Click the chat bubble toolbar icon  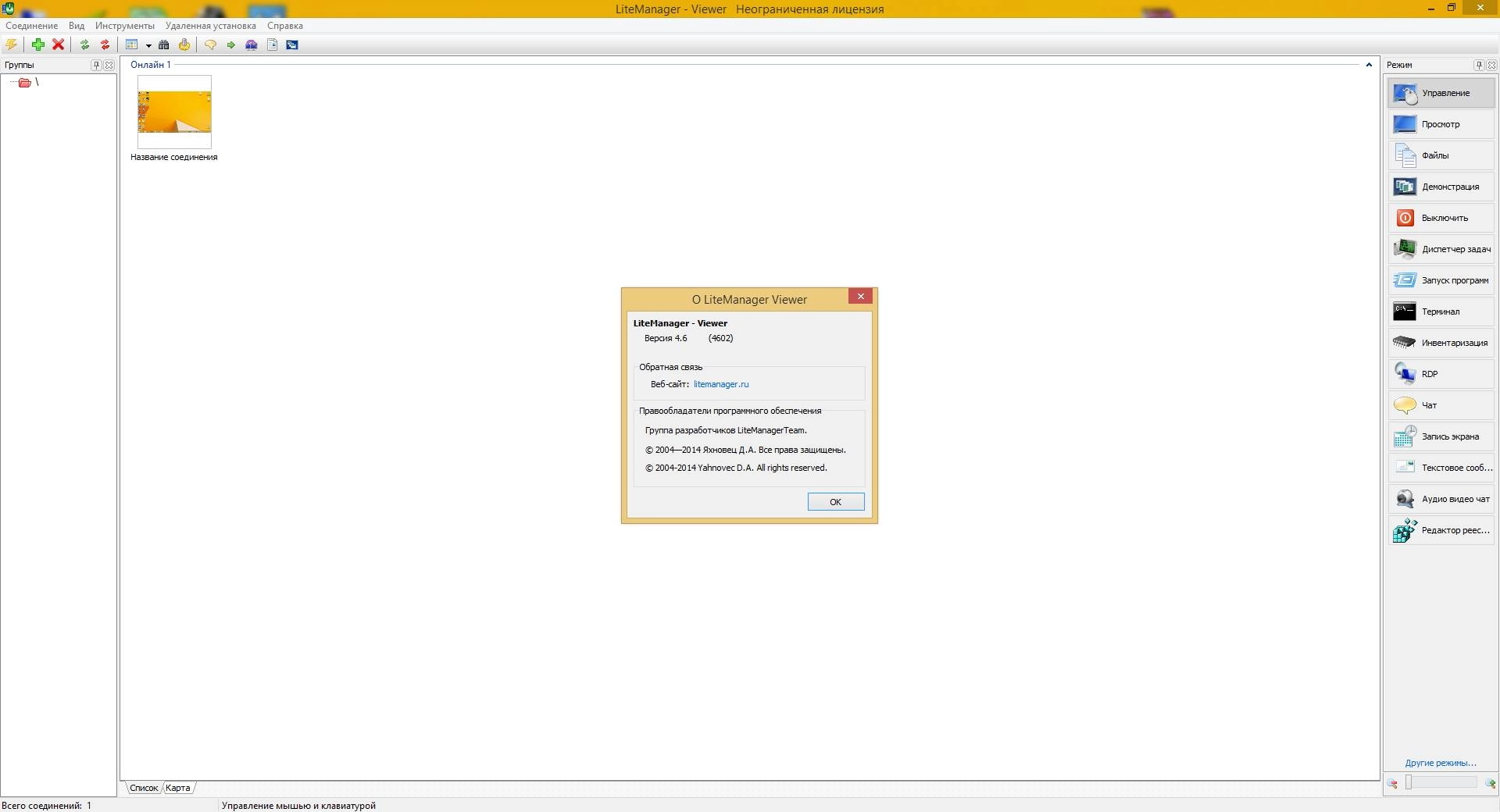pos(210,45)
